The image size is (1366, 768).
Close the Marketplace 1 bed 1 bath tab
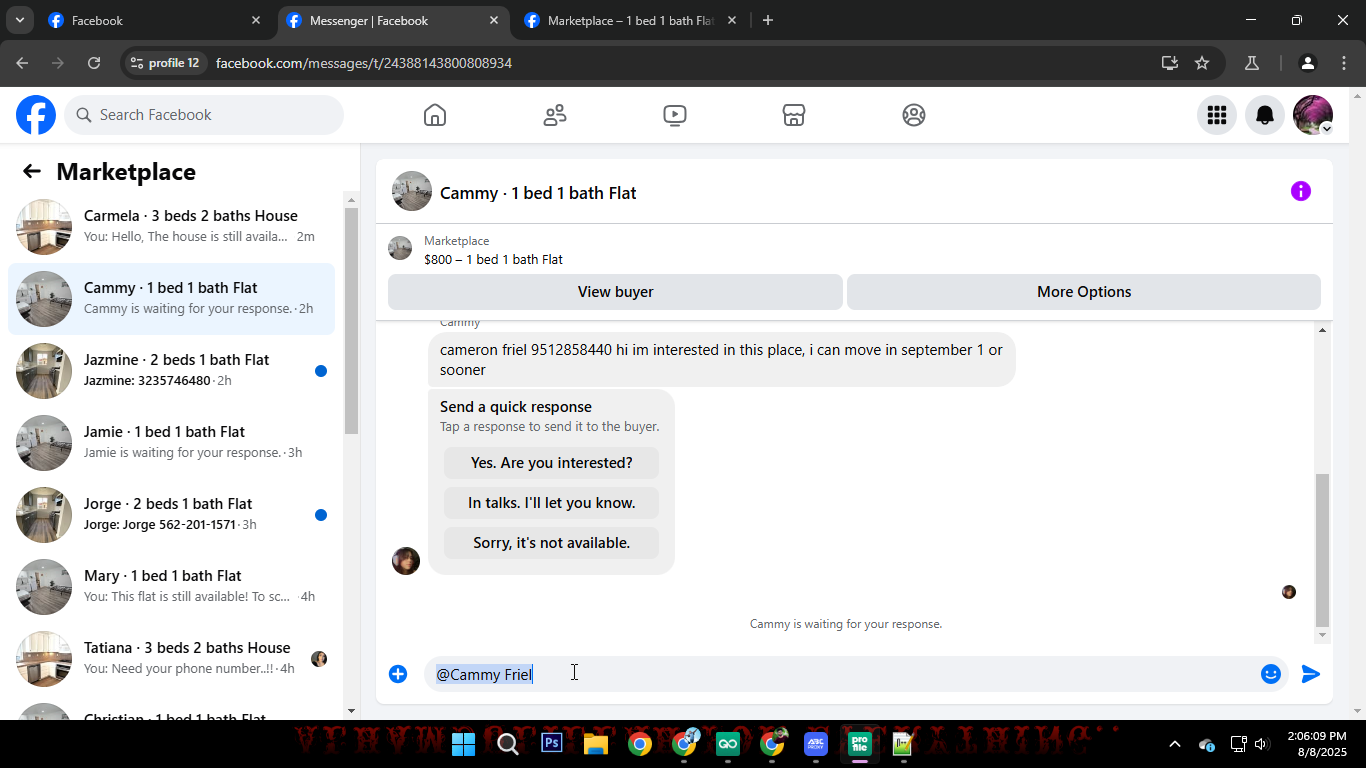click(x=732, y=20)
